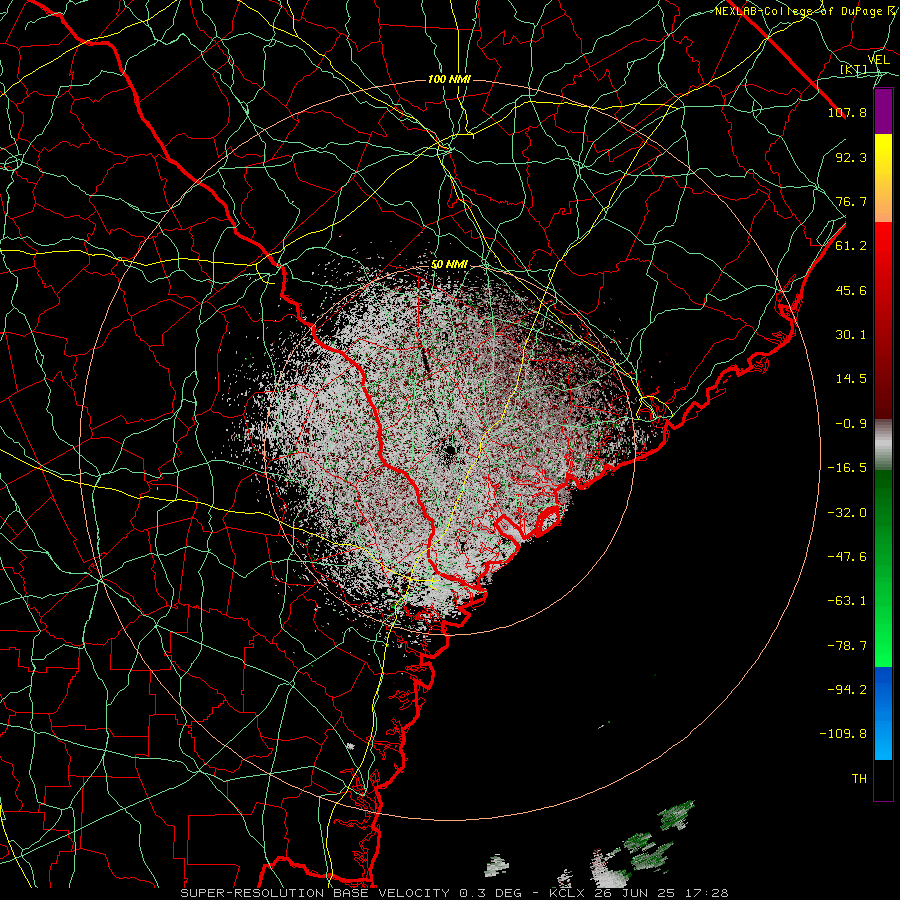The height and width of the screenshot is (900, 900).
Task: Click the 14.5 value on velocity scale
Action: (851, 379)
